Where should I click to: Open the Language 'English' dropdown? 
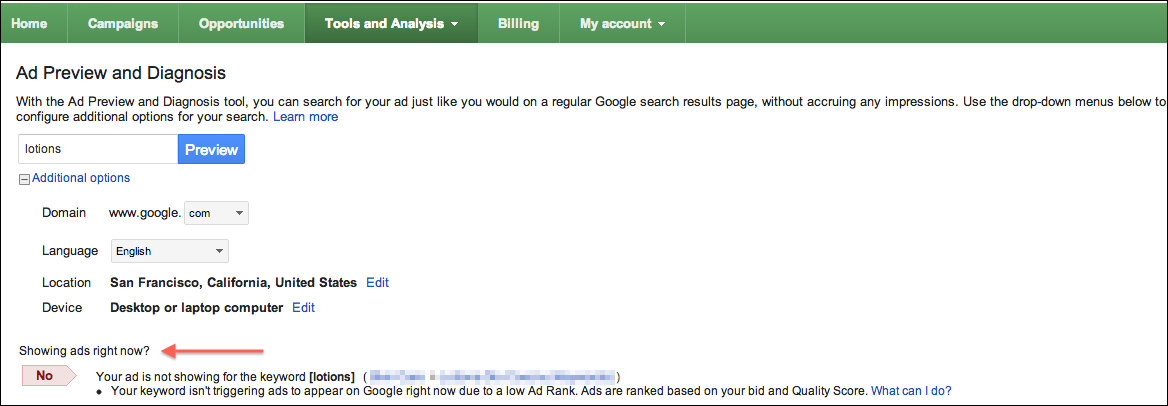tap(168, 251)
